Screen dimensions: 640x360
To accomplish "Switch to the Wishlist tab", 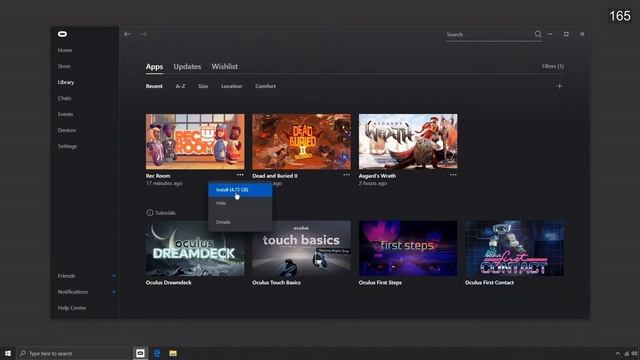I will [224, 67].
